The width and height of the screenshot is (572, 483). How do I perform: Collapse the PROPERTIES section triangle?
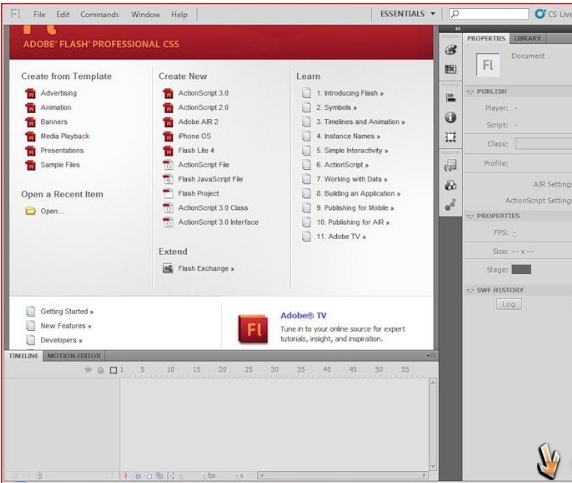470,216
